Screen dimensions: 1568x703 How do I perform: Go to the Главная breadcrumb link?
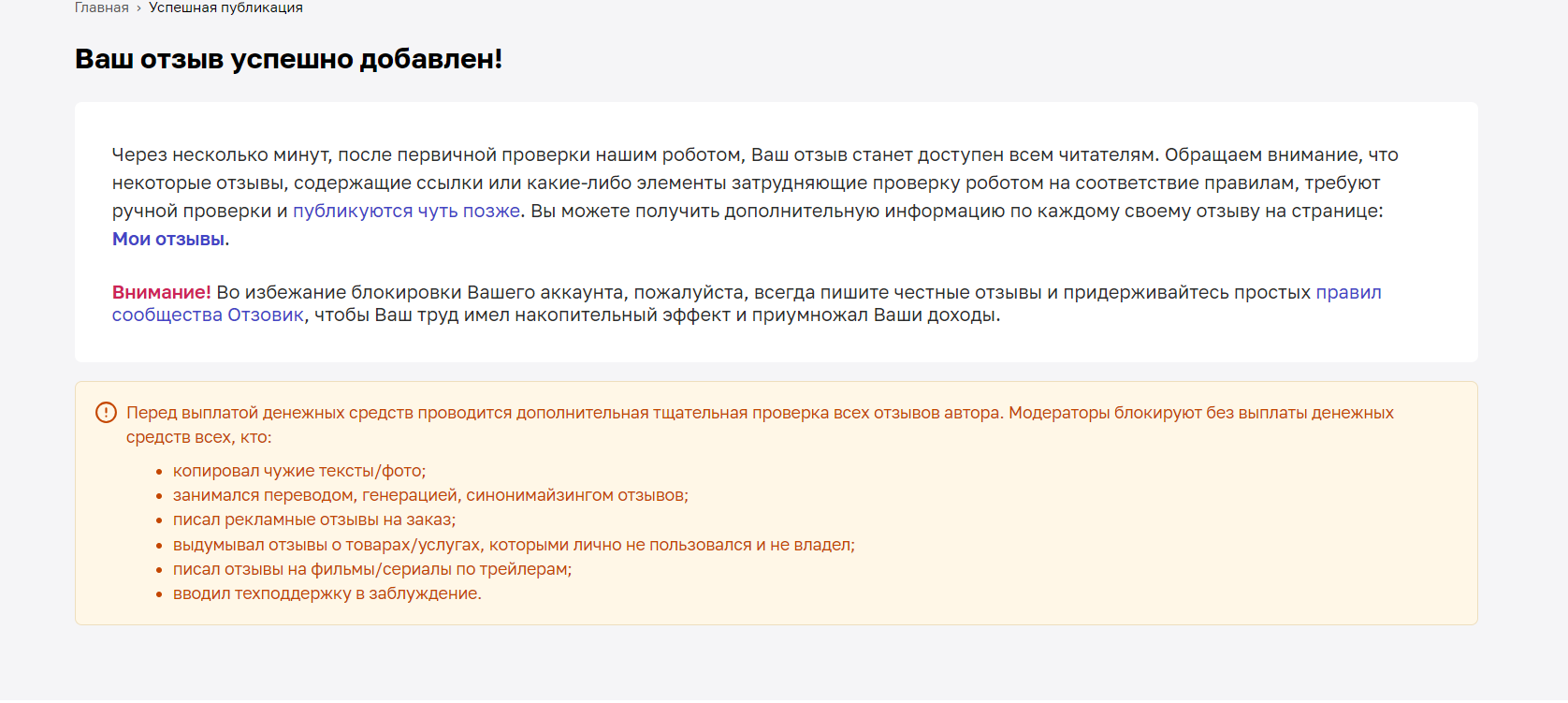102,7
